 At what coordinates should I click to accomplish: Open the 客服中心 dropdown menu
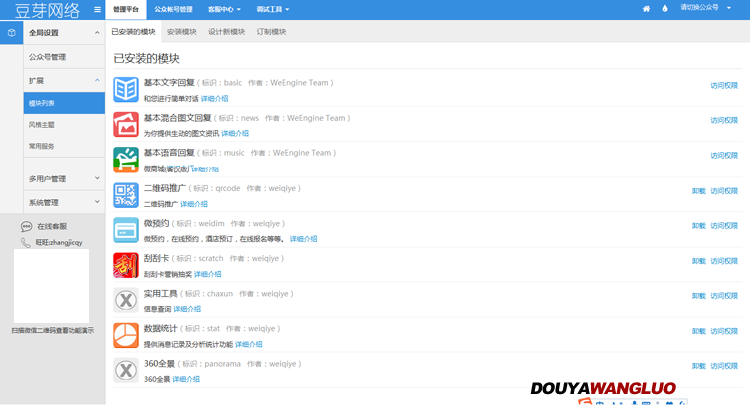[224, 9]
